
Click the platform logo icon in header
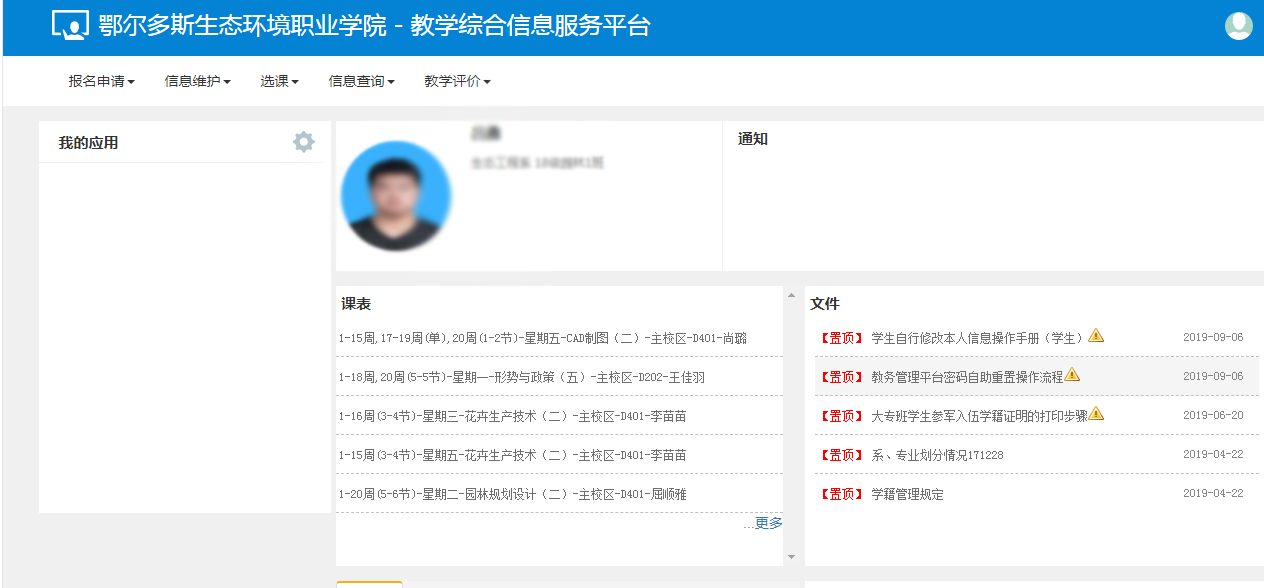[x=70, y=26]
